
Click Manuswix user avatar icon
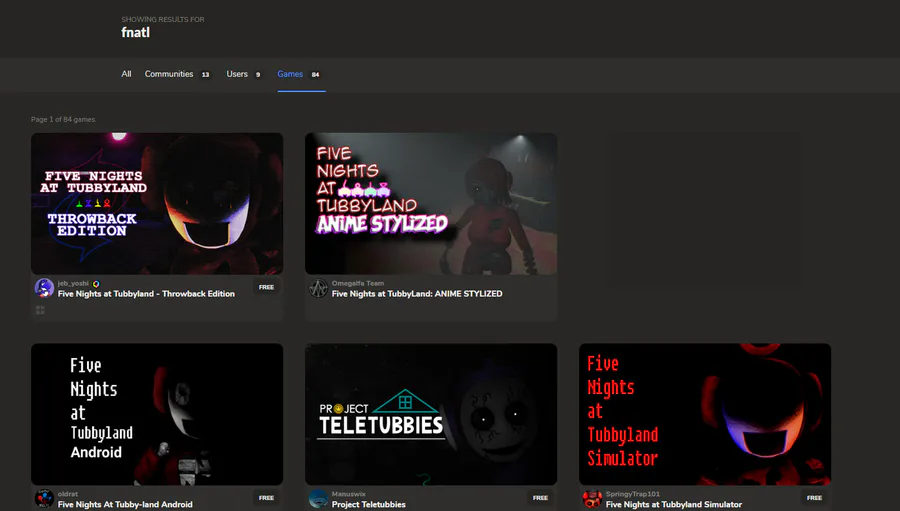pos(318,498)
